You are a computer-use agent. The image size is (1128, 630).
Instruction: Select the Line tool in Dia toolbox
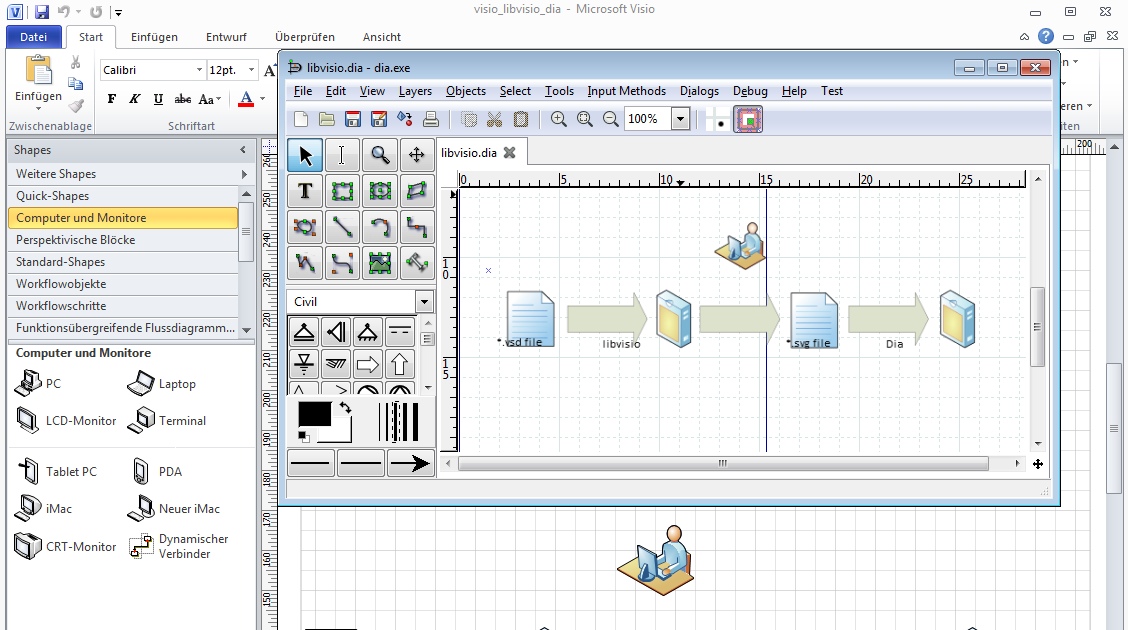click(342, 227)
